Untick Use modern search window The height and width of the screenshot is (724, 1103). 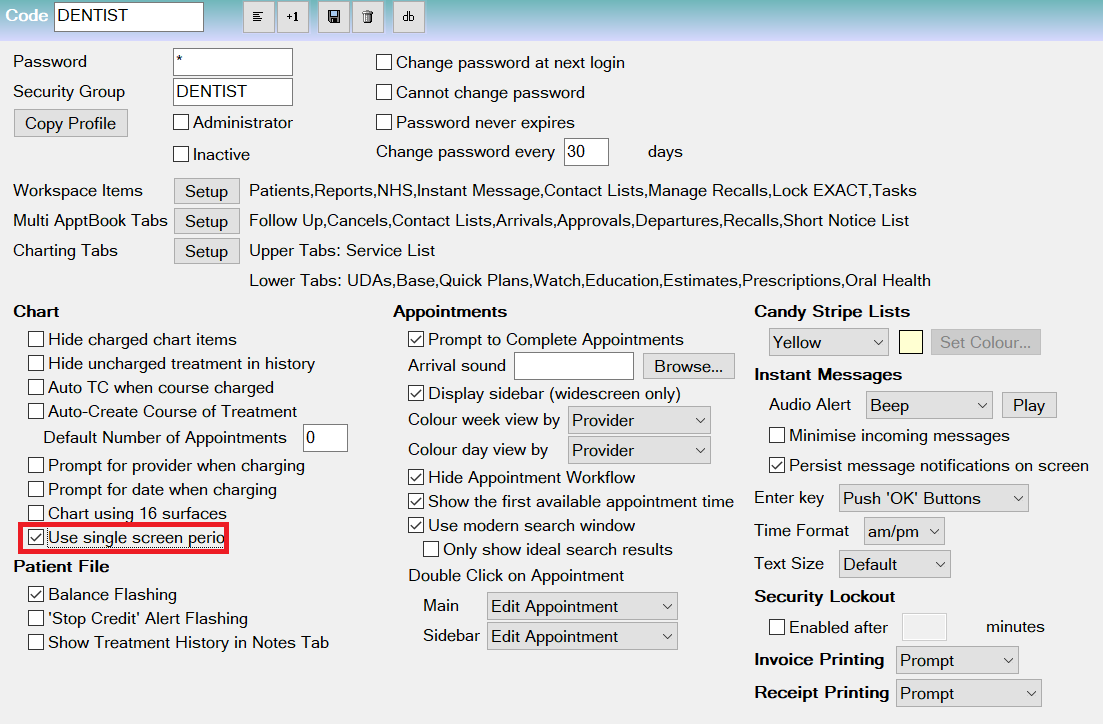pyautogui.click(x=416, y=525)
